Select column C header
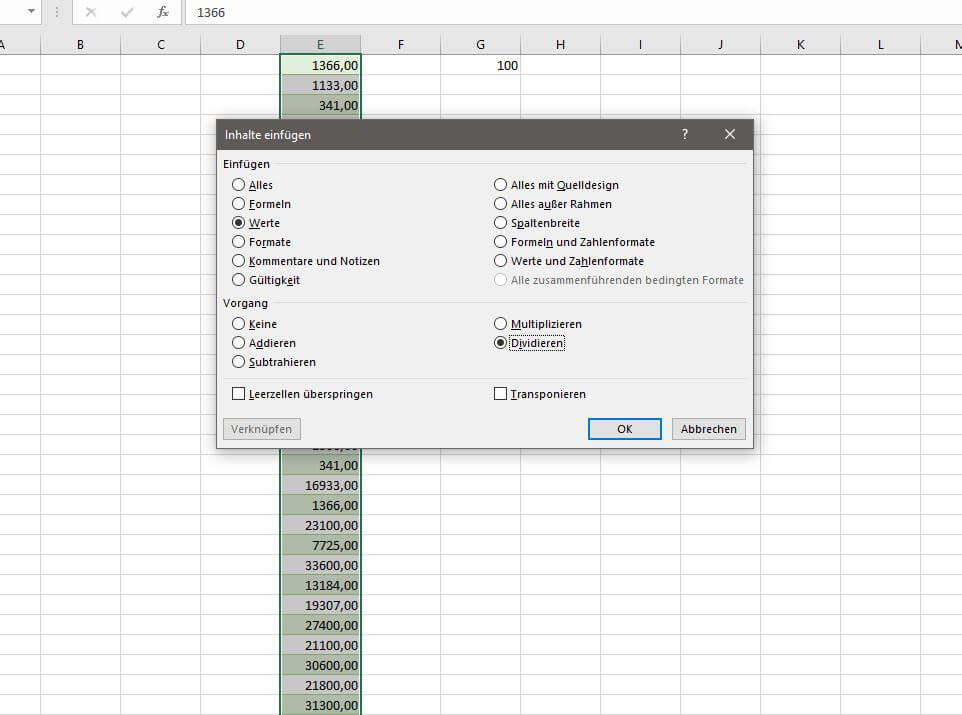Viewport: 962px width, 715px height. click(161, 44)
